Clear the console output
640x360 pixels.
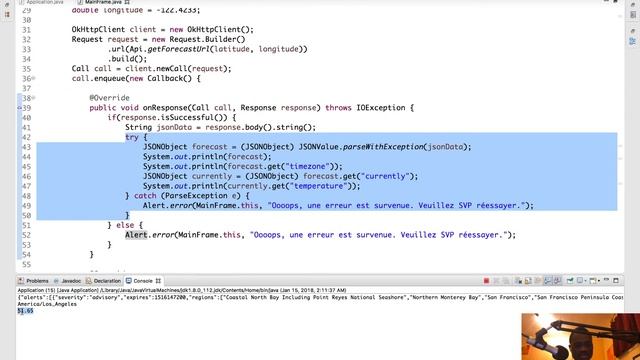click(518, 281)
